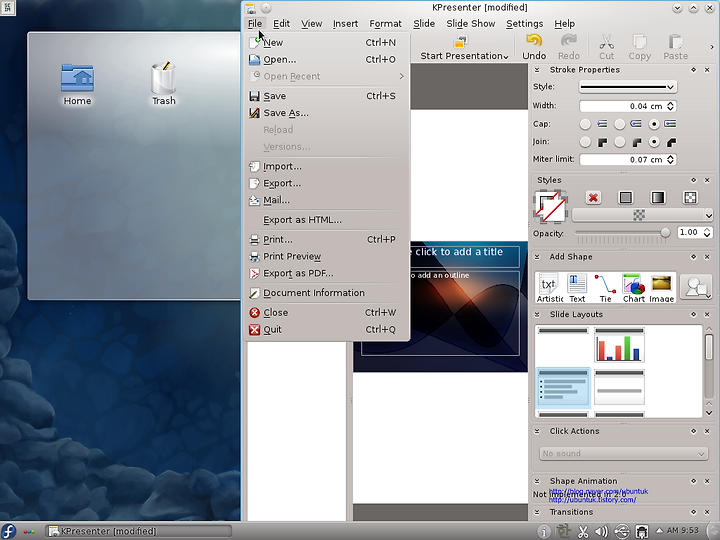
Task: Open the Slide Show menu
Action: (471, 23)
